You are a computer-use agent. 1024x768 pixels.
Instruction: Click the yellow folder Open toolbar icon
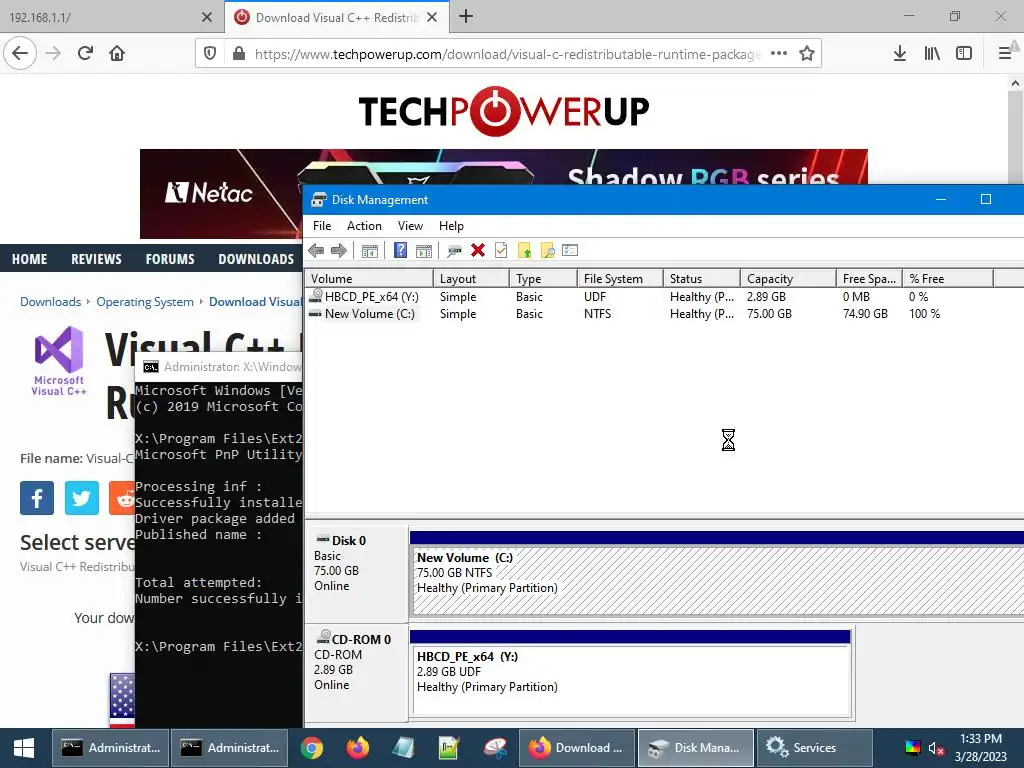[524, 250]
